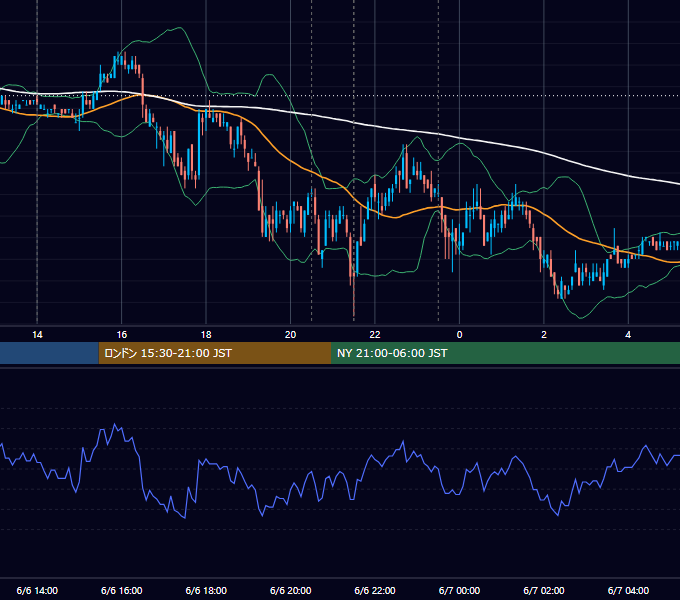Click the hour label 18 on price chart axis
The width and height of the screenshot is (680, 600).
pyautogui.click(x=206, y=335)
